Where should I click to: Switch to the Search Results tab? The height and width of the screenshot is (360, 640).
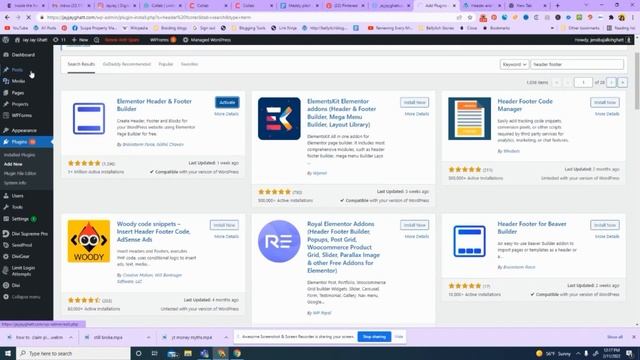[x=81, y=64]
